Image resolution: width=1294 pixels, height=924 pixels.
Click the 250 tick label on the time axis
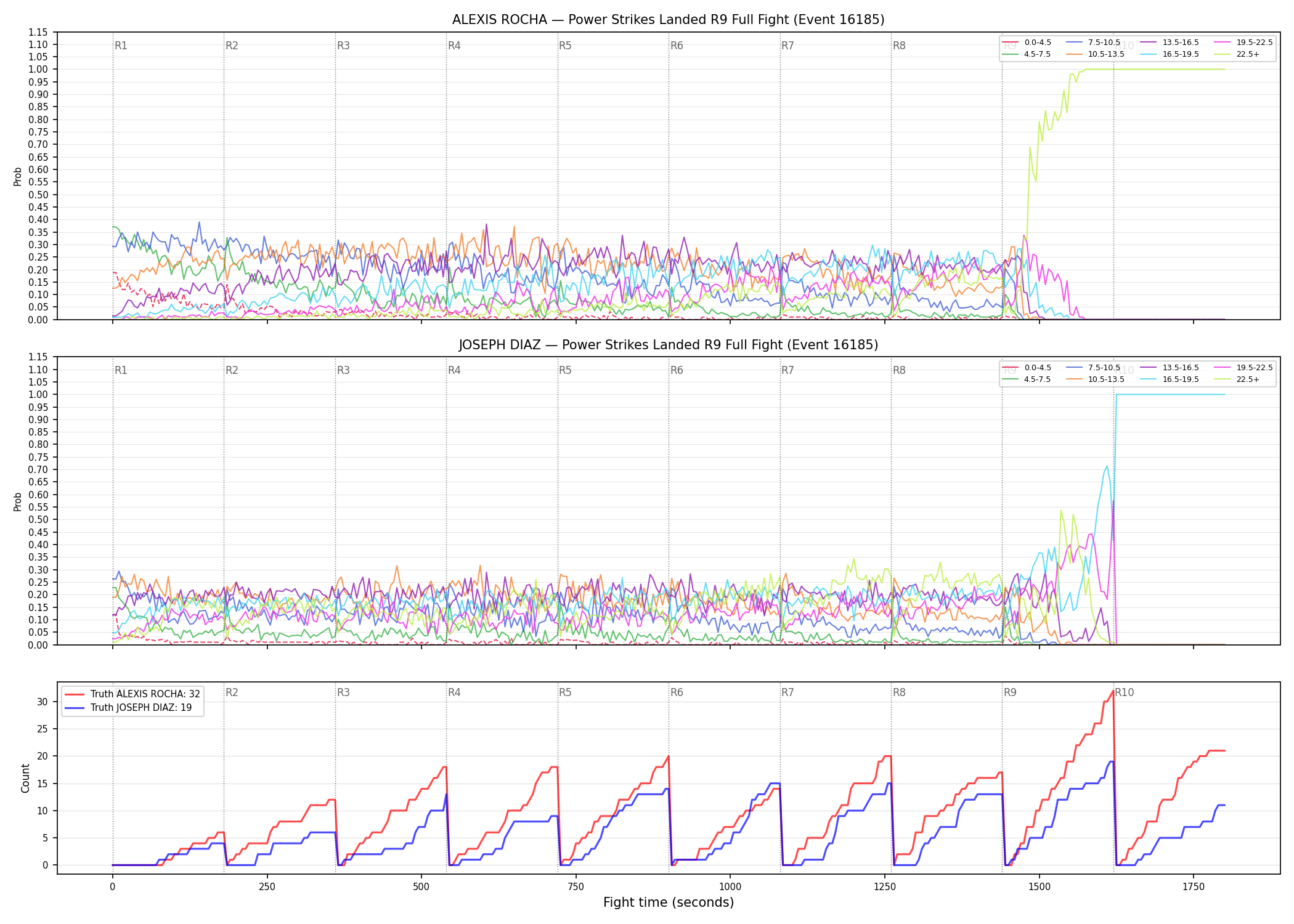[267, 887]
